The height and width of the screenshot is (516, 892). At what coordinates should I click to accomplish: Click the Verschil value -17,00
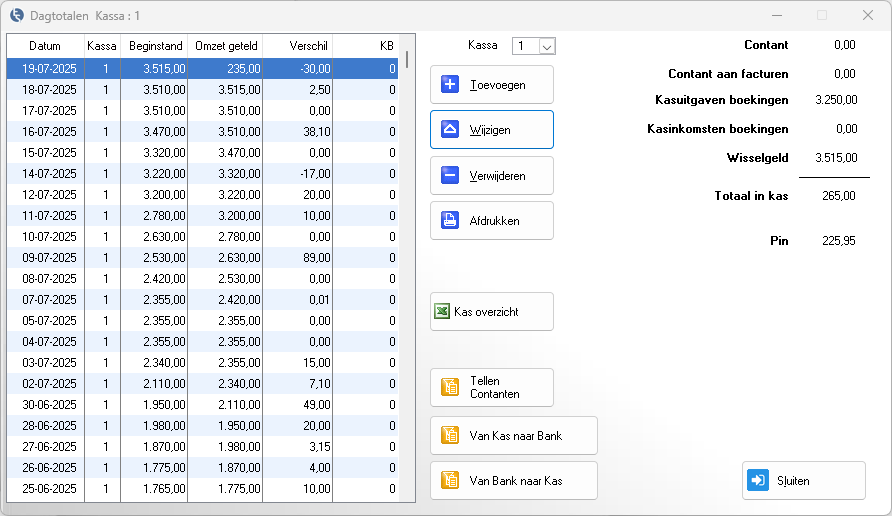tap(315, 174)
